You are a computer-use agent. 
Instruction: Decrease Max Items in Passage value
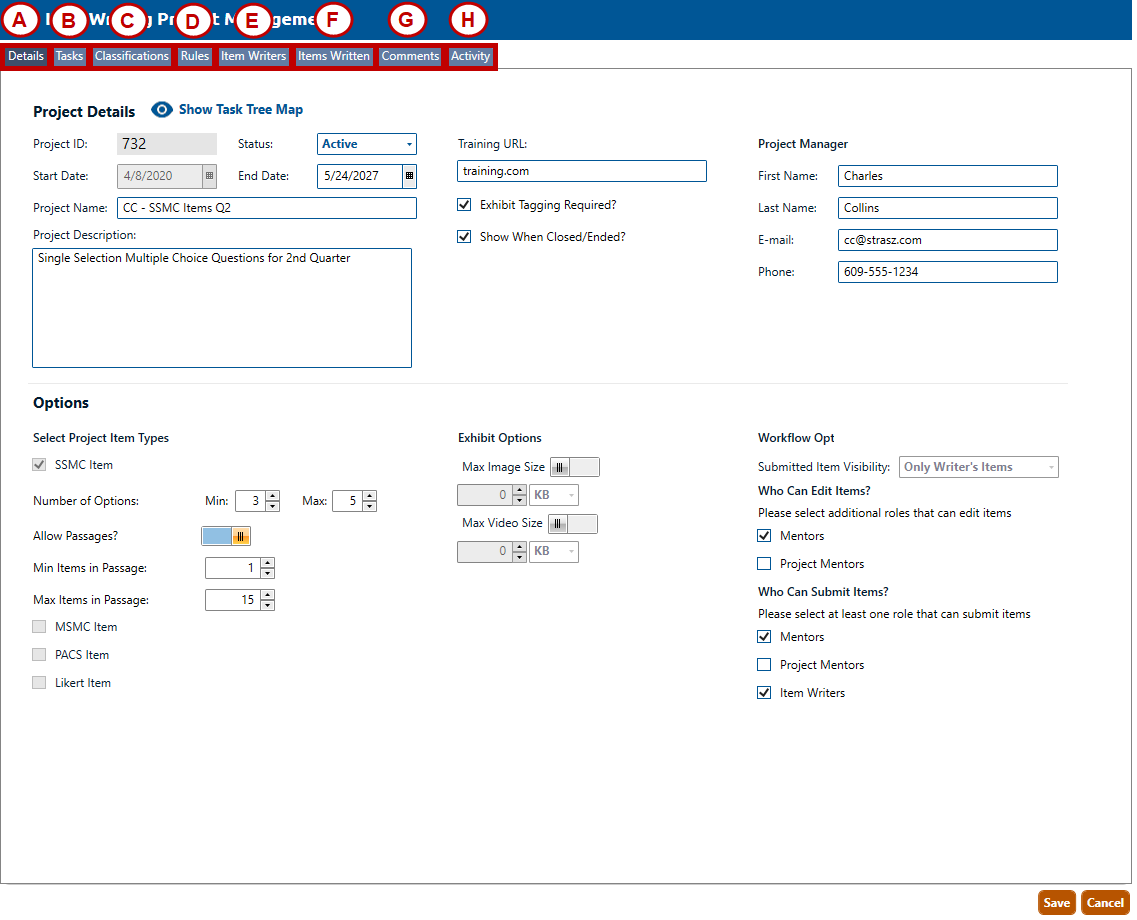click(x=267, y=606)
